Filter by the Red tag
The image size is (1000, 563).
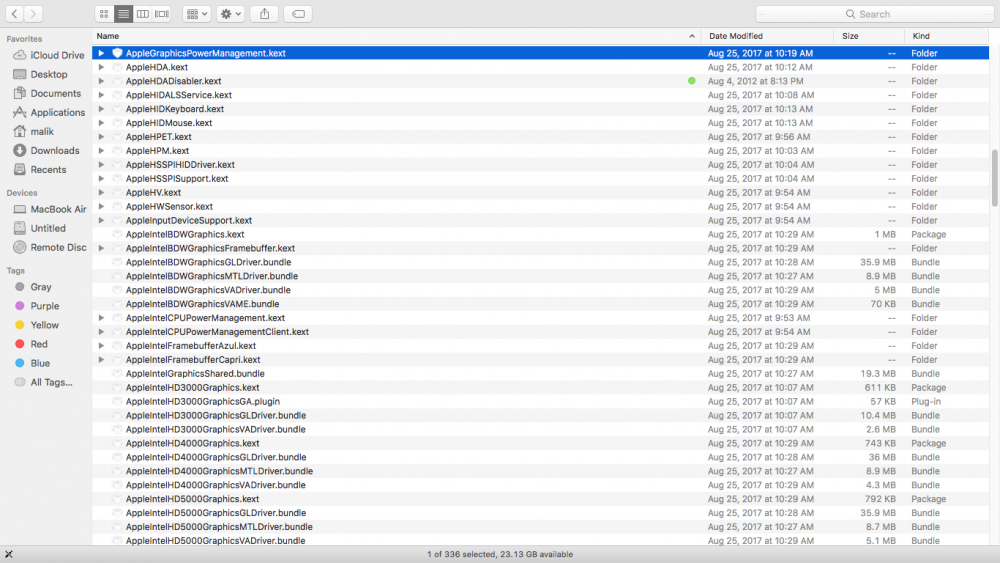pyautogui.click(x=31, y=345)
